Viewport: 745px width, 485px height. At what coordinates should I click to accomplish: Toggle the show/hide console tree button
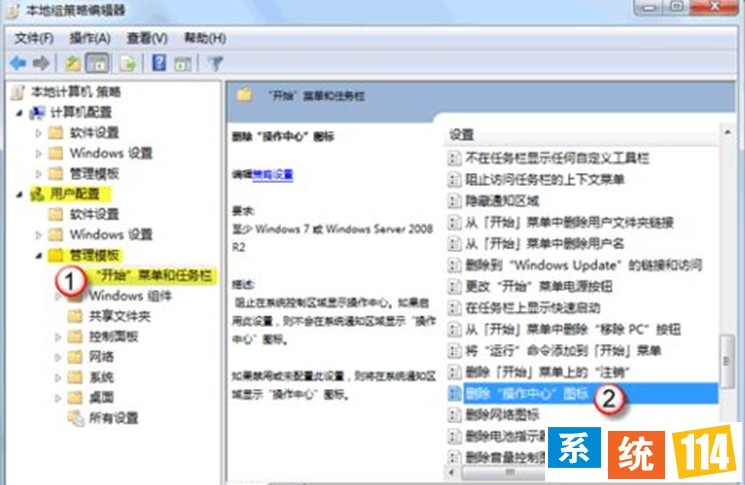97,63
